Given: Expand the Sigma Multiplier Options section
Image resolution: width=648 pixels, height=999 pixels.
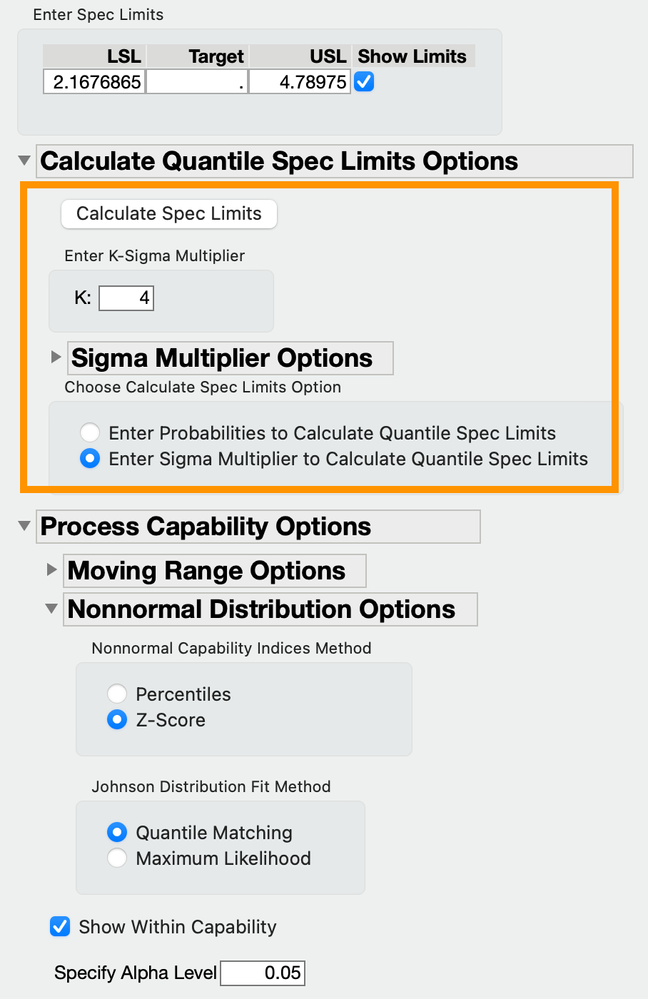Looking at the screenshot, I should [56, 357].
